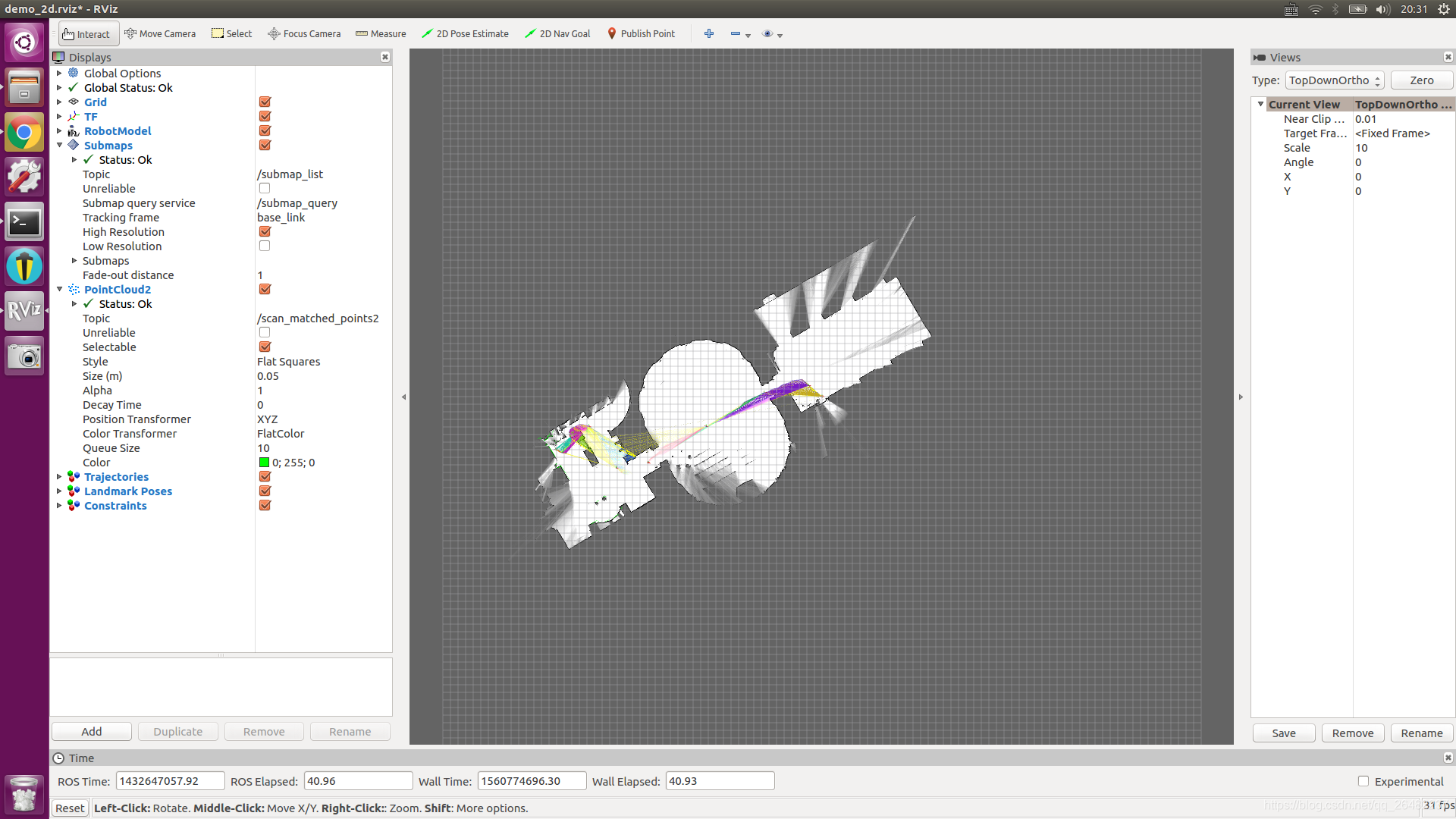
Task: Click the Add display button
Action: pos(92,732)
